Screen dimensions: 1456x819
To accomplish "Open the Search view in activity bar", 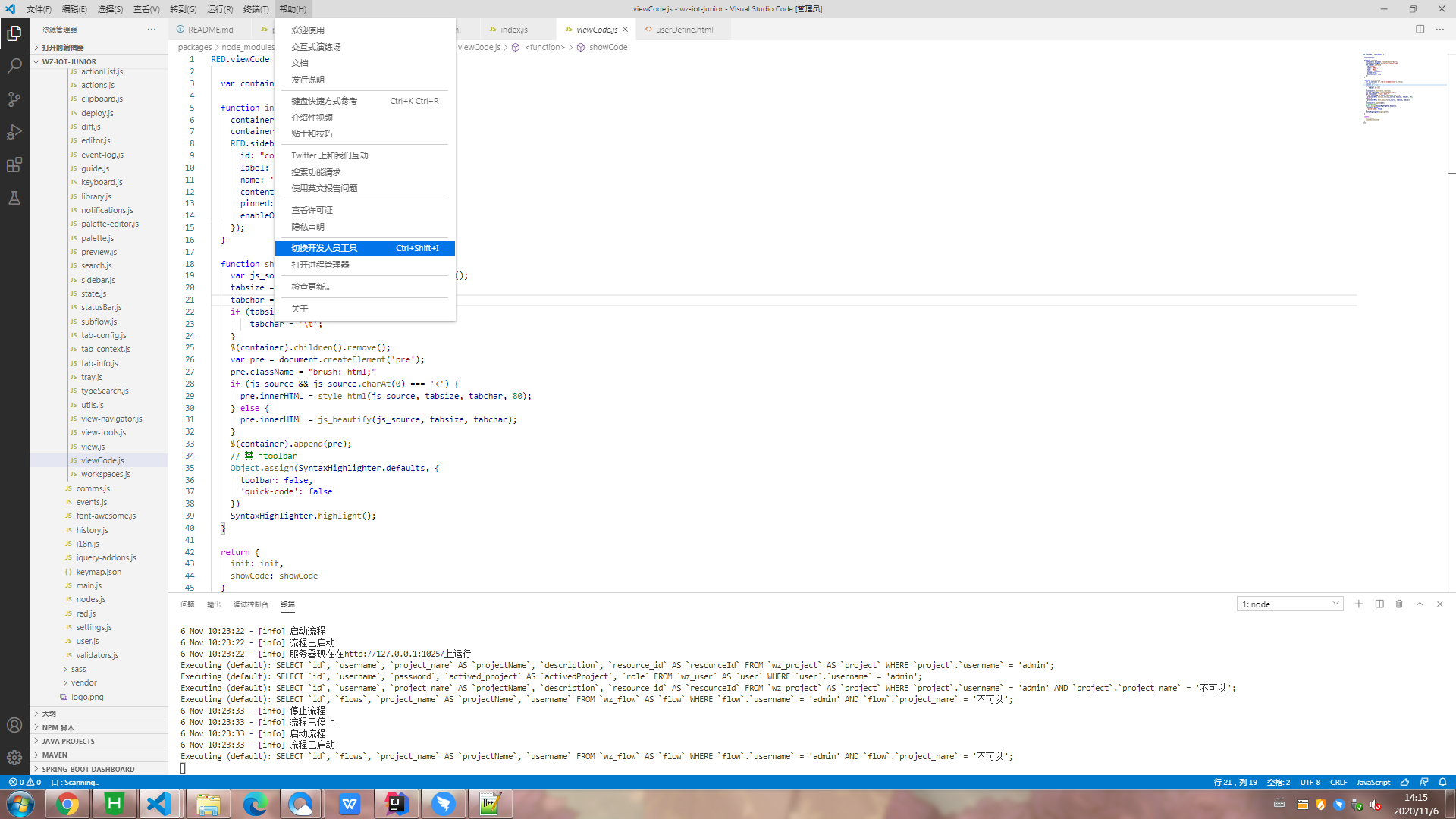I will coord(14,66).
